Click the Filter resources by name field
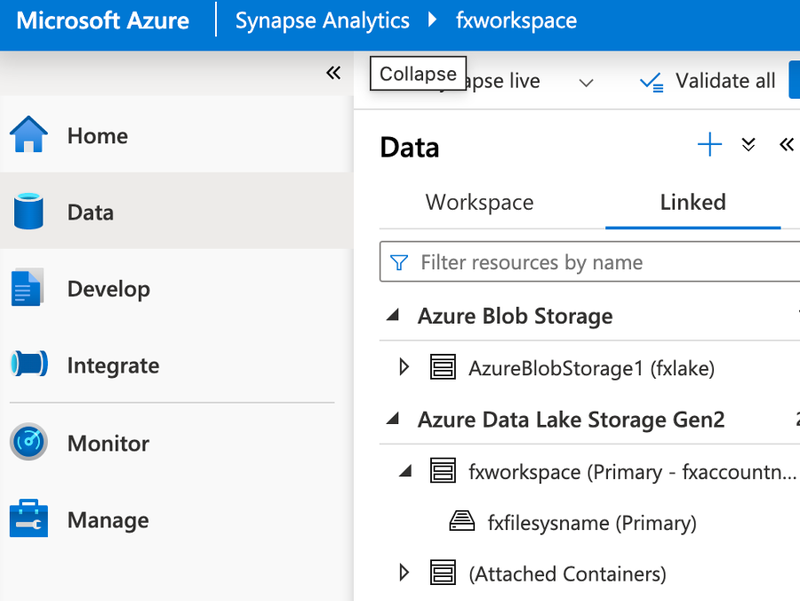Image resolution: width=800 pixels, height=601 pixels. pos(590,262)
